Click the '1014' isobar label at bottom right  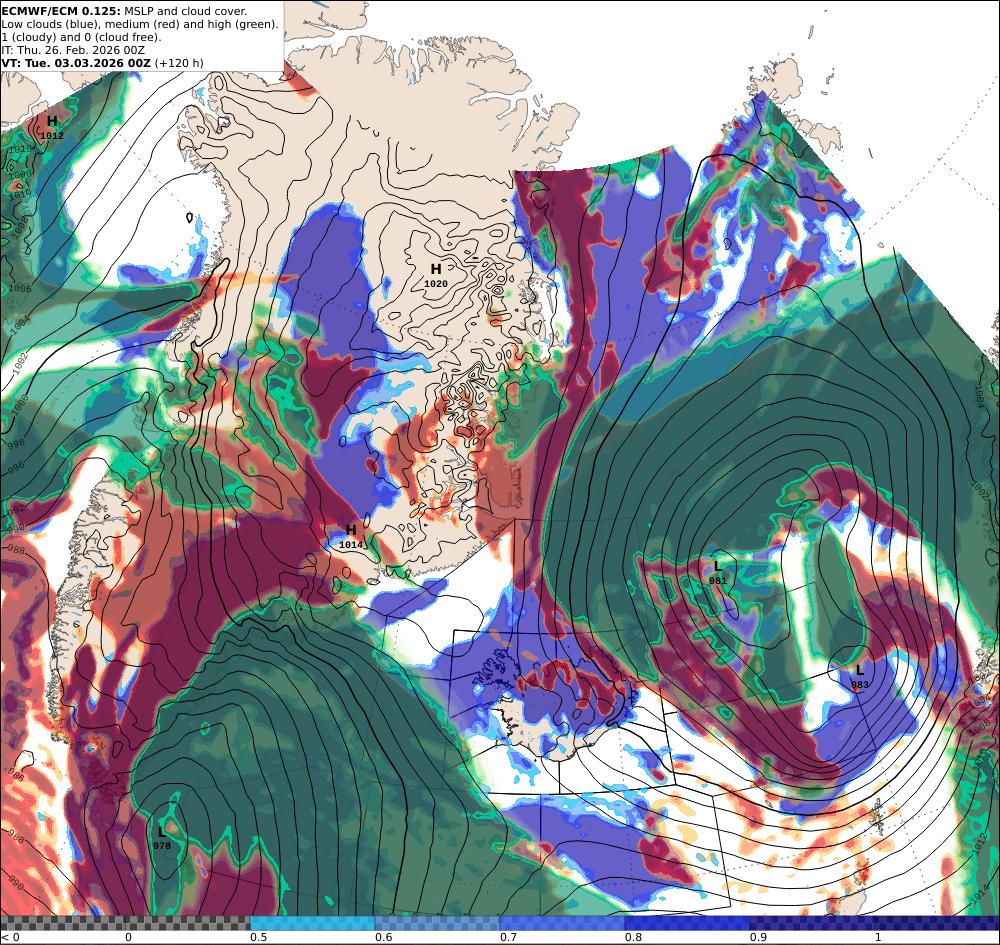(979, 895)
